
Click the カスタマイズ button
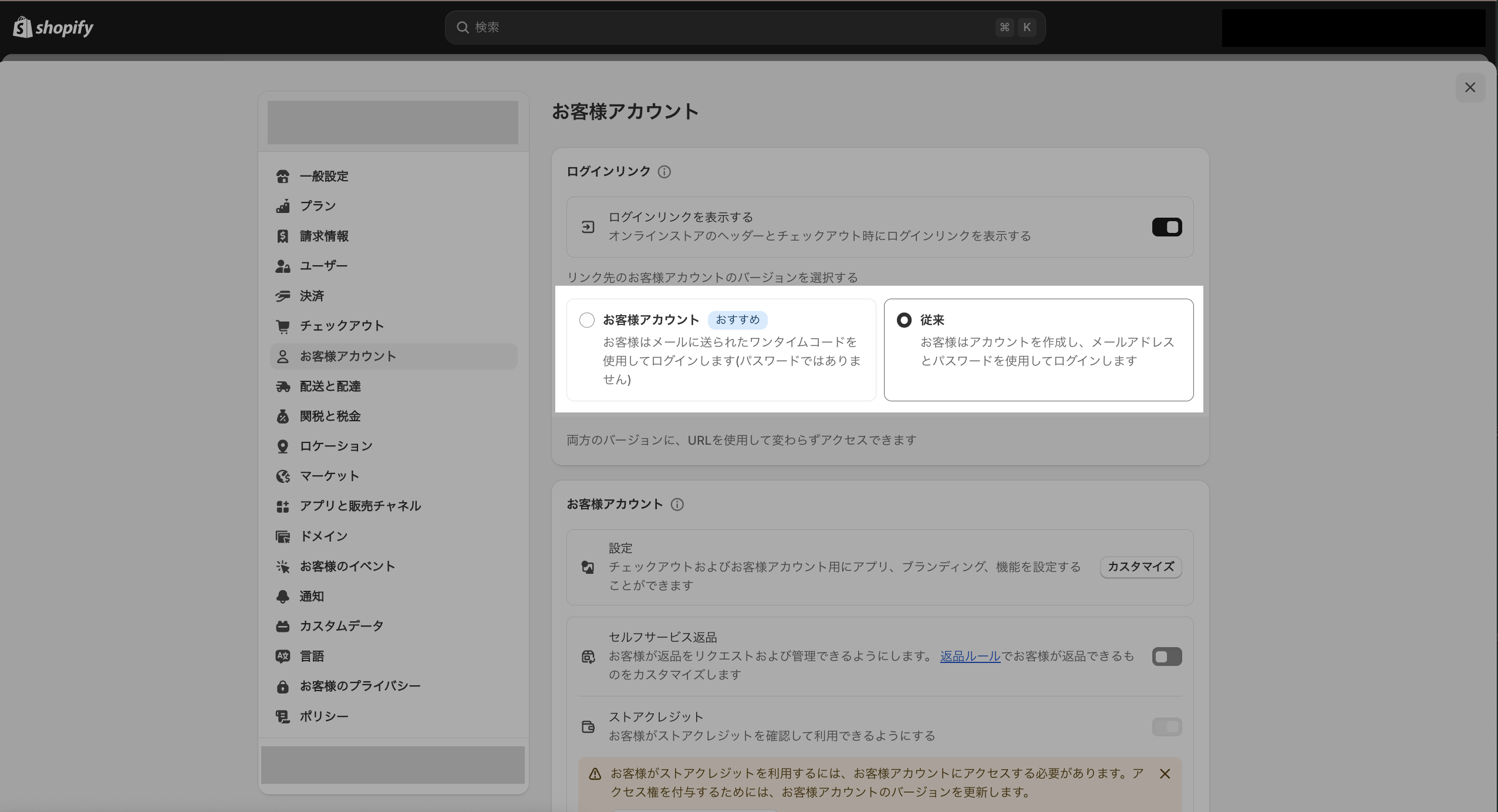[1141, 567]
